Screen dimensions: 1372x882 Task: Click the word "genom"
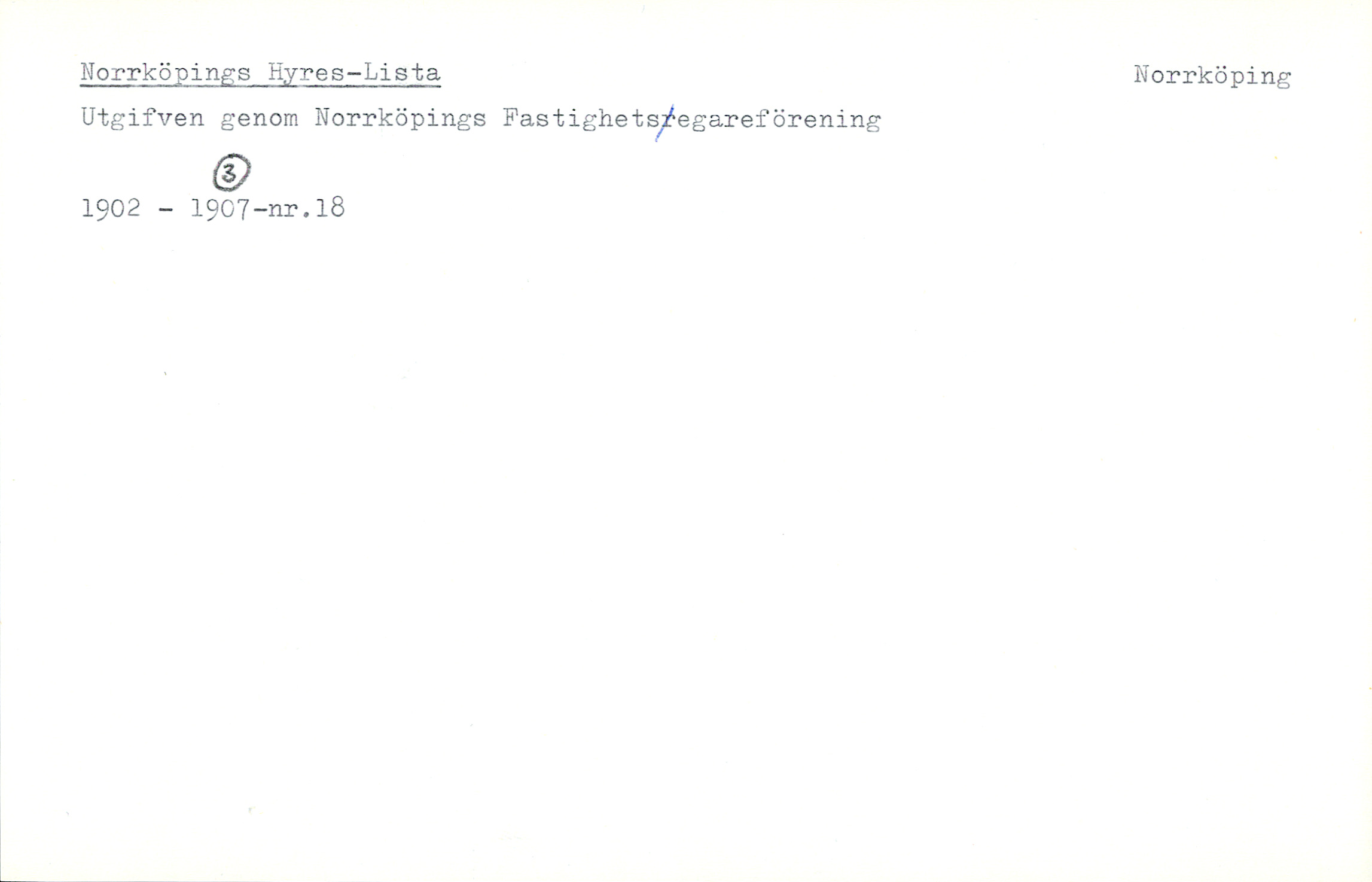[x=259, y=120]
